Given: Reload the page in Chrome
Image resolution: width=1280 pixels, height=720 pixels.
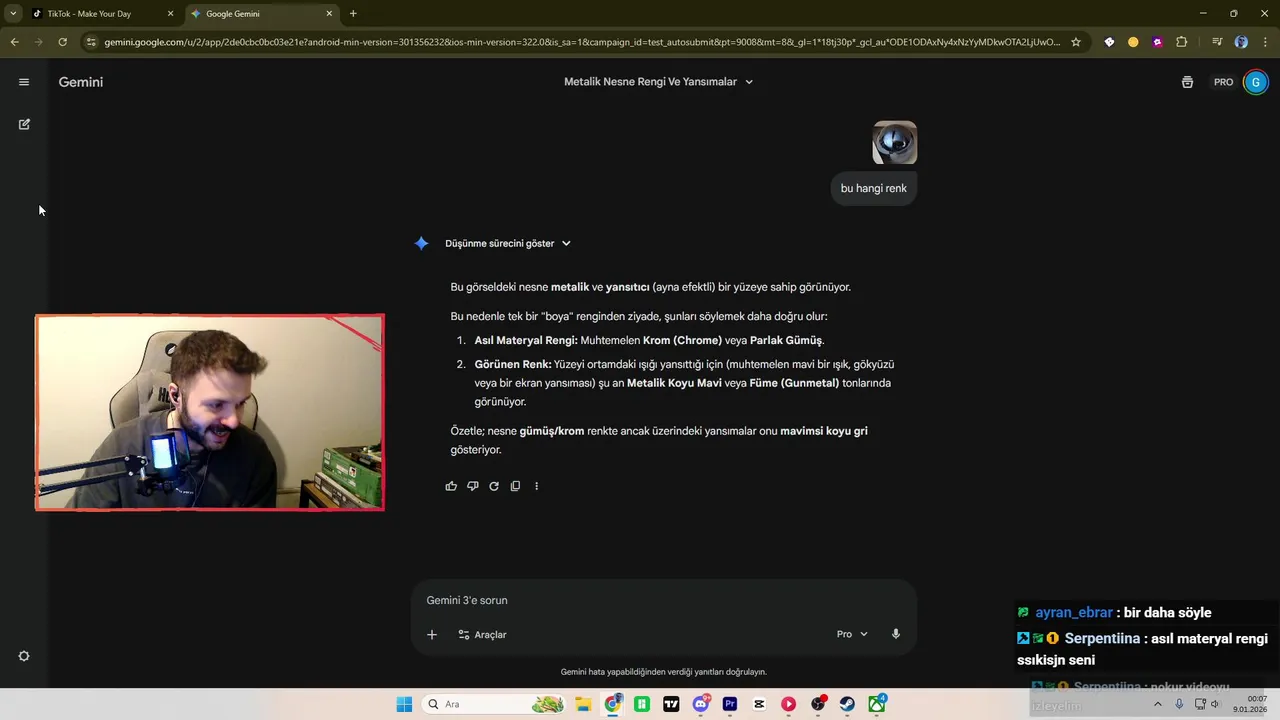Looking at the screenshot, I should [x=62, y=42].
